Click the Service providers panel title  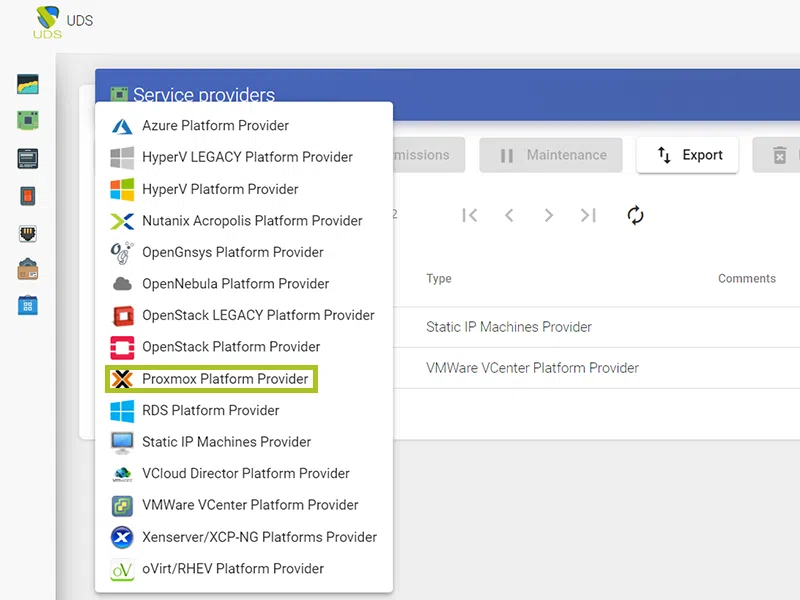click(x=204, y=94)
